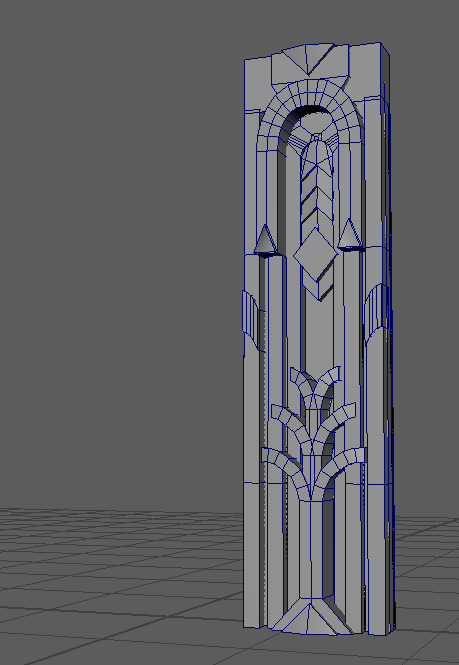Click the topmost pair of curved fronds
This screenshot has height=665, width=459.
(315, 386)
